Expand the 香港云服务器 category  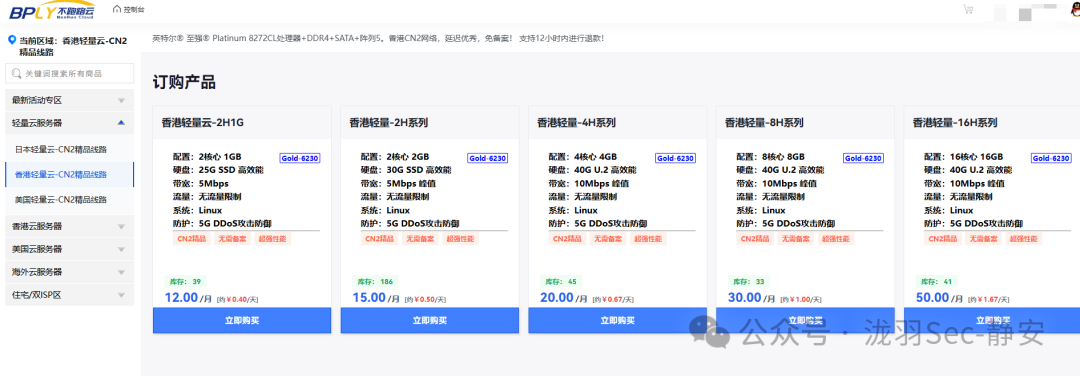click(x=69, y=226)
